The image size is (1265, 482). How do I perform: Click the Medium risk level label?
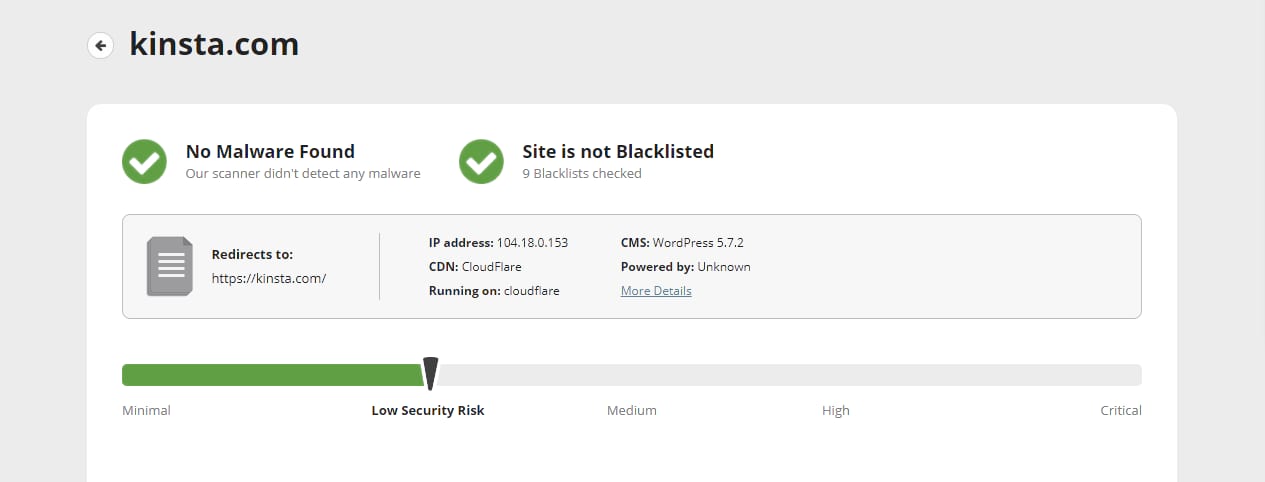click(x=632, y=411)
